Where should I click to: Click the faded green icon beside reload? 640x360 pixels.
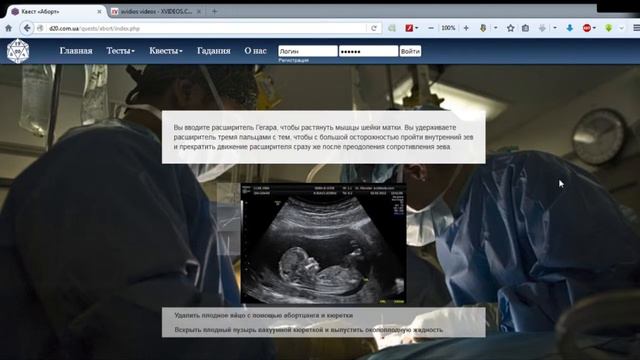point(392,28)
